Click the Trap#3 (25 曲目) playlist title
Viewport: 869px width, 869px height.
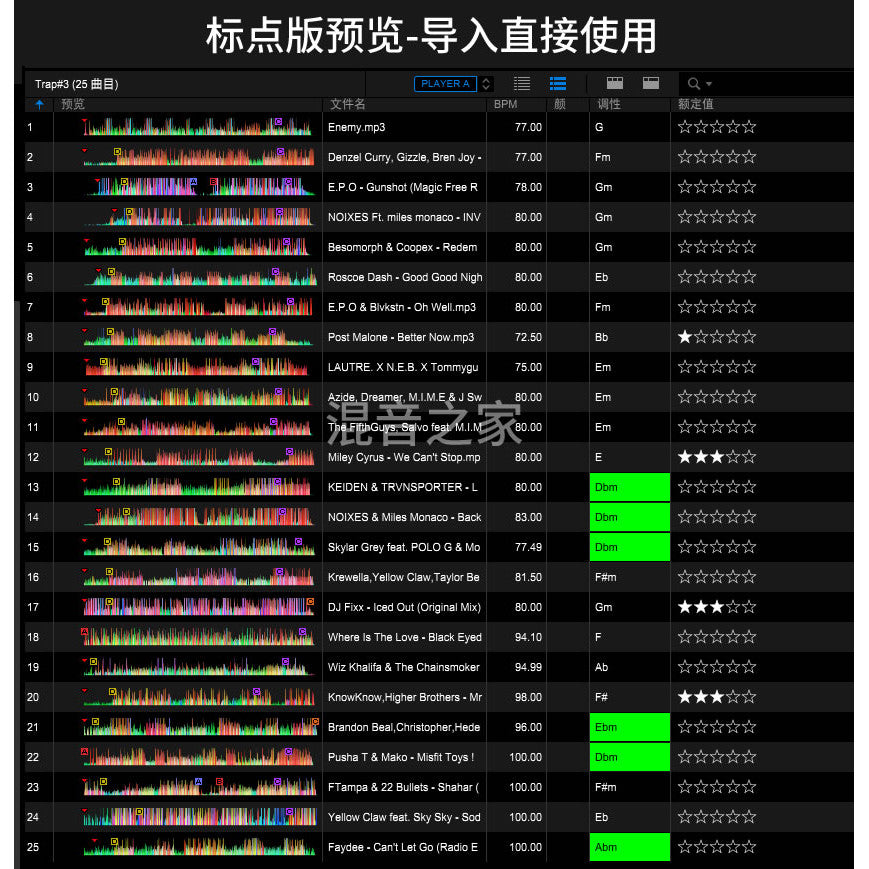coord(76,84)
